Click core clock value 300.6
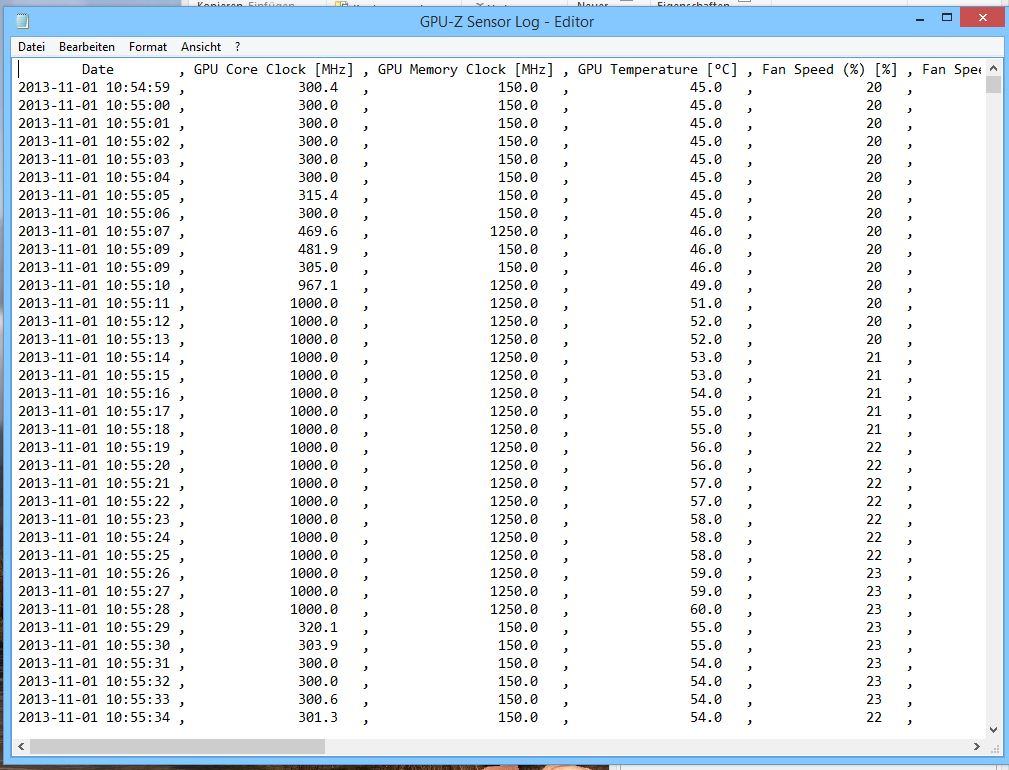The width and height of the screenshot is (1009, 770). 318,699
